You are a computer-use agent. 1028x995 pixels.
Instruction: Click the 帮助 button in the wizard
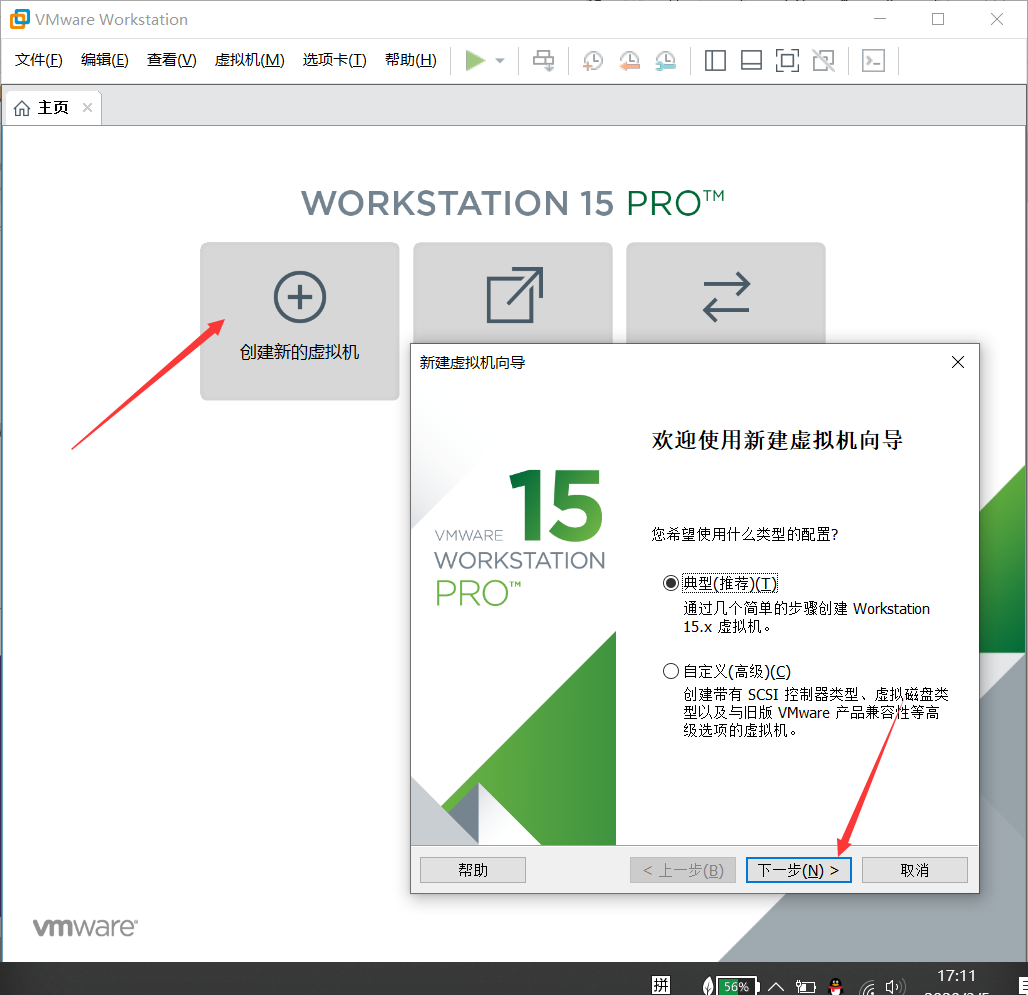click(473, 870)
